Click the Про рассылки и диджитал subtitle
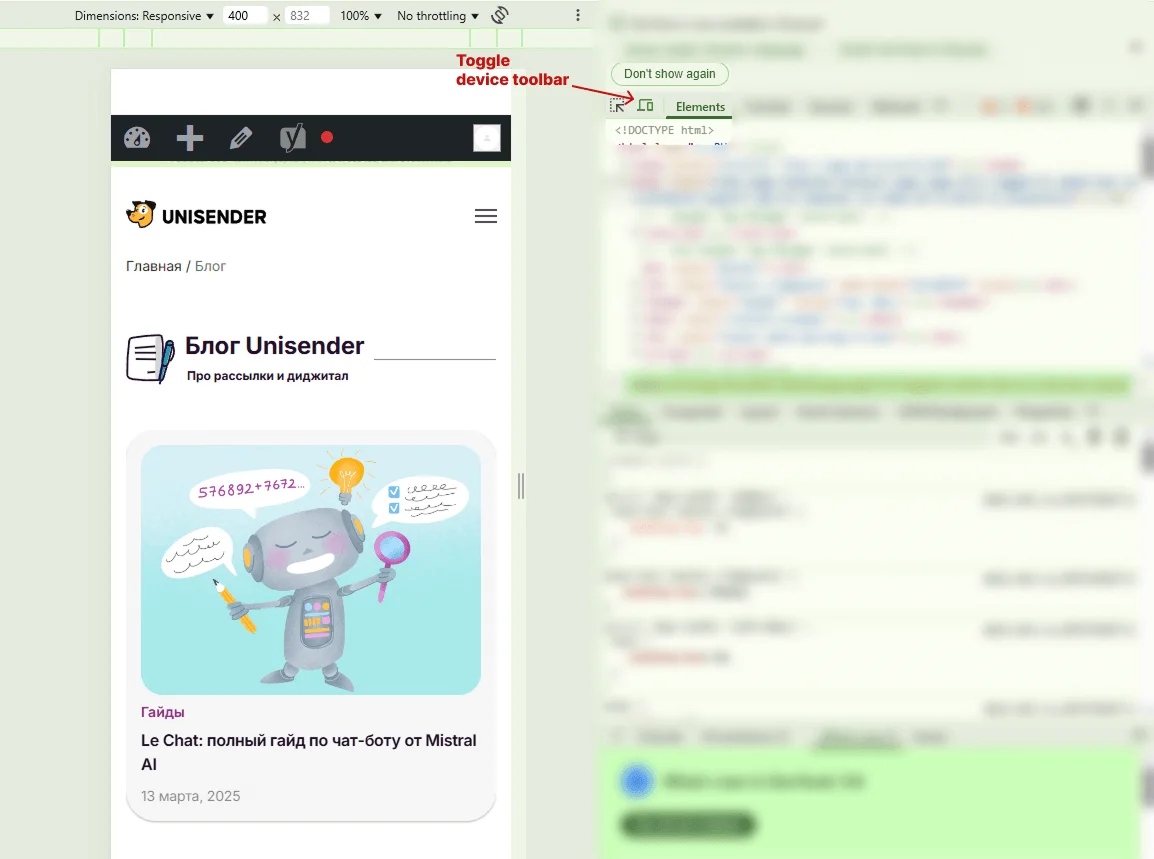 pos(267,375)
